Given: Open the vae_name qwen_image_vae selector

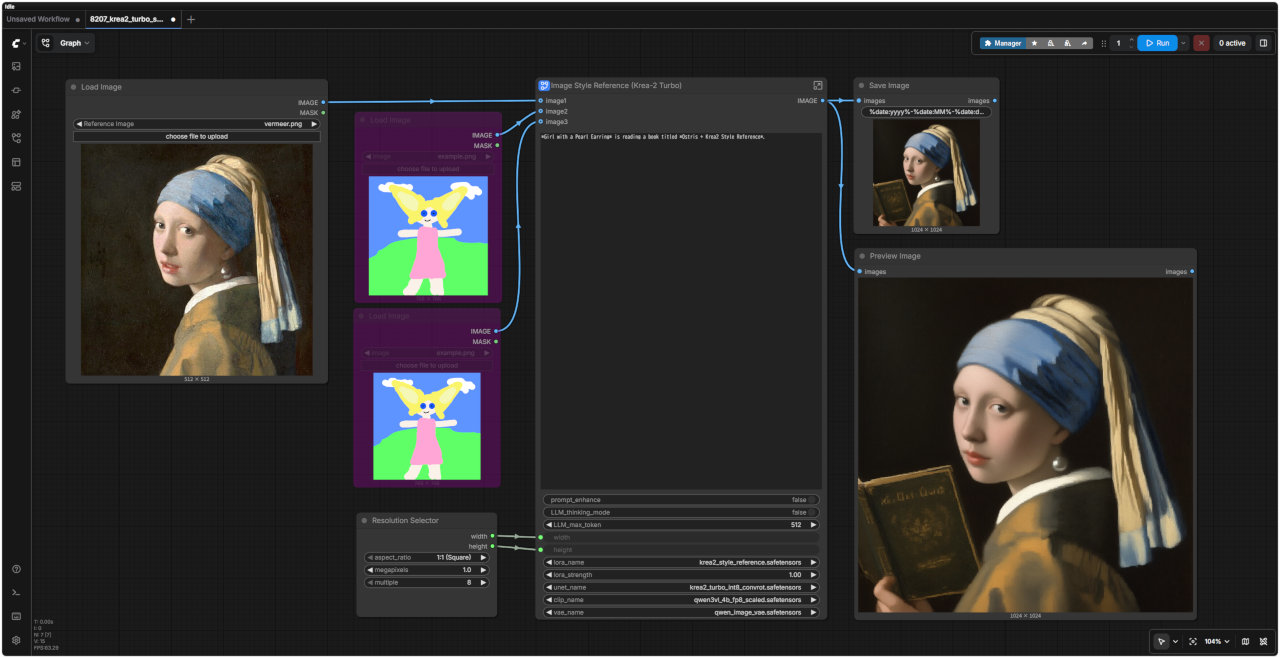Looking at the screenshot, I should [681, 612].
